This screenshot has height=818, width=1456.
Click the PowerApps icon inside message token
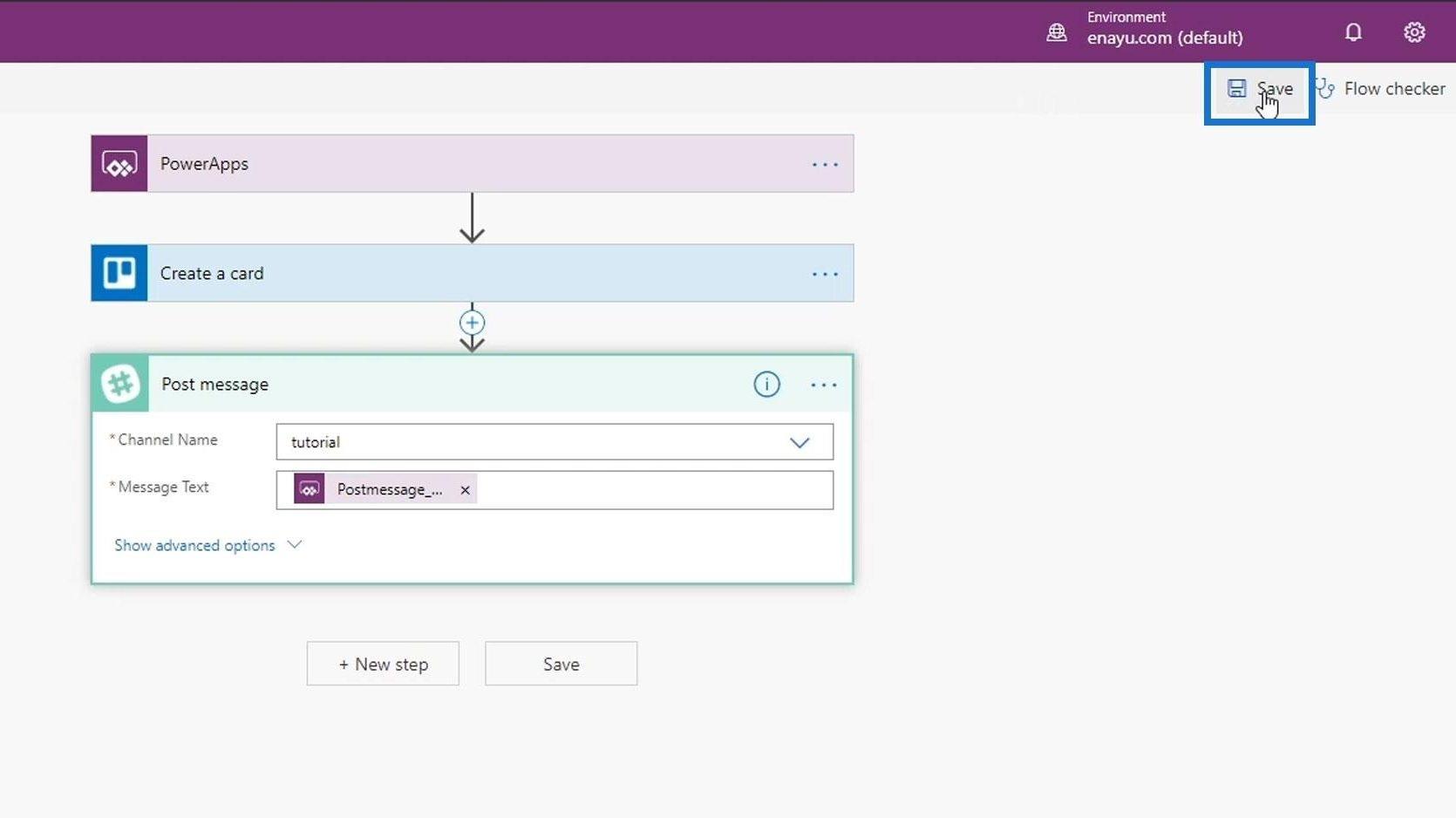tap(310, 489)
